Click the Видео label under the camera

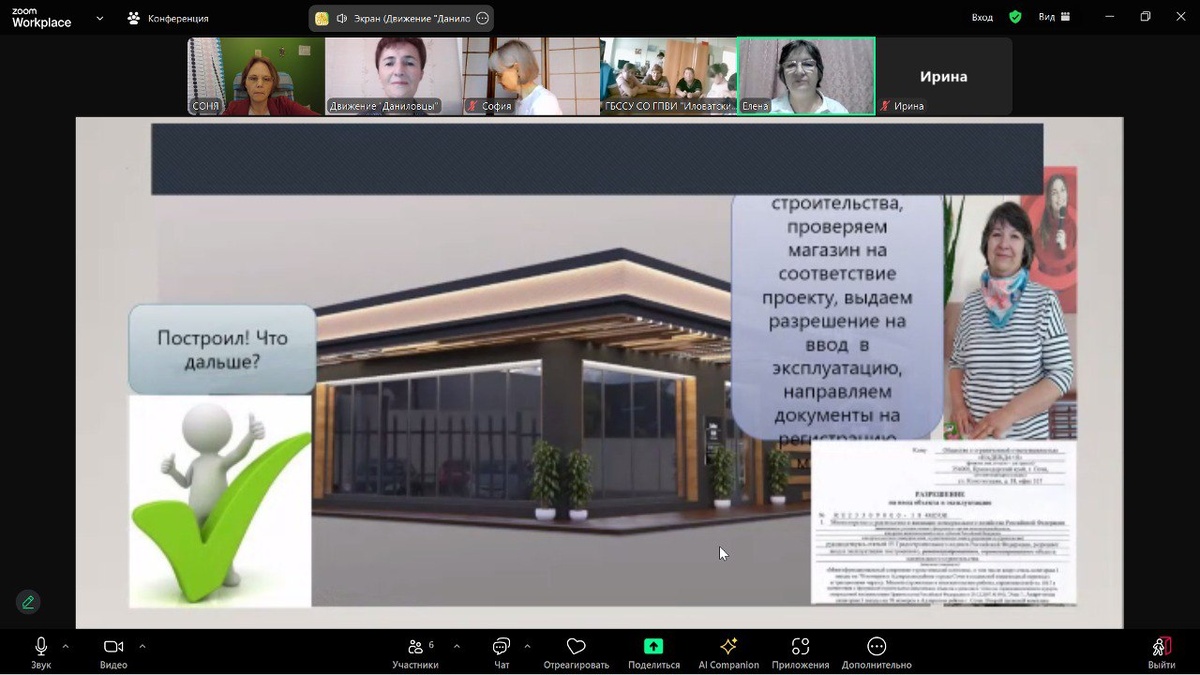[113, 665]
